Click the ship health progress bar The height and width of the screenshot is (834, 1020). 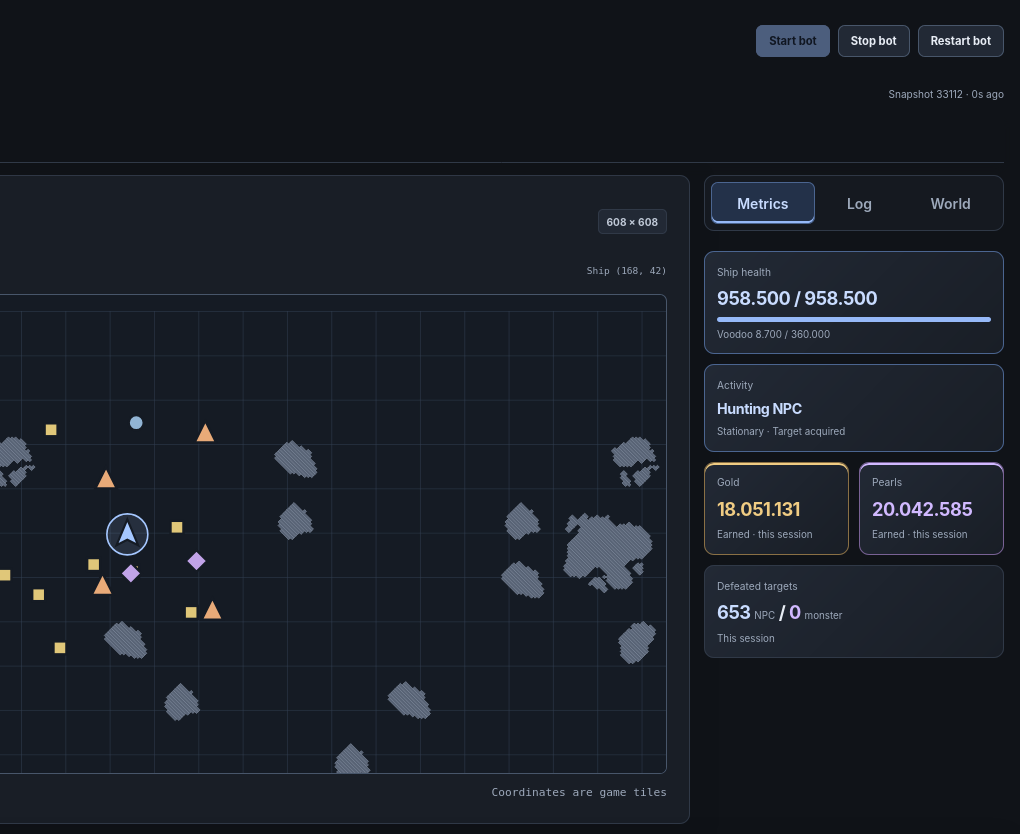[853, 319]
